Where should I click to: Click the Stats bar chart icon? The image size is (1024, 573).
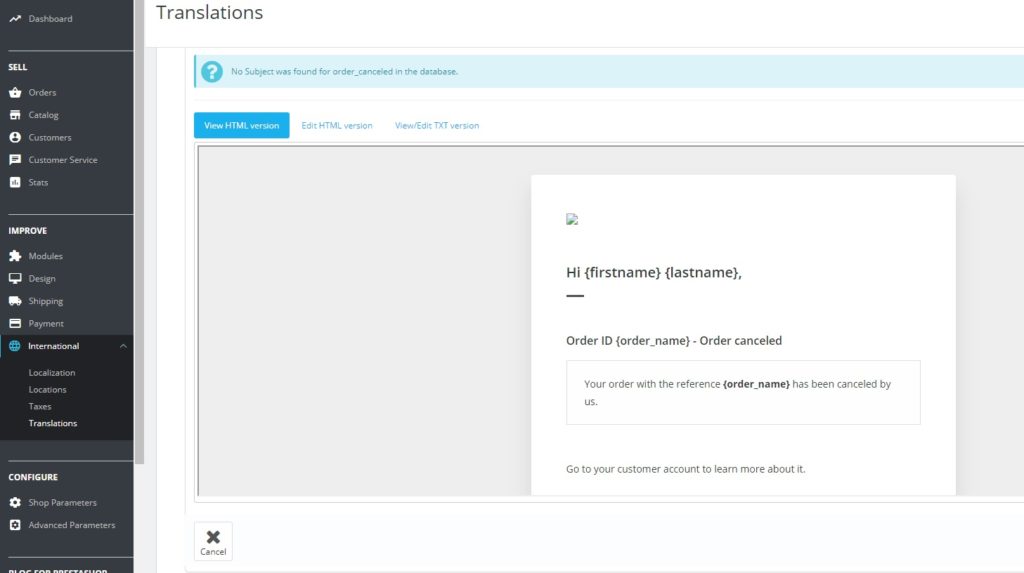click(x=15, y=182)
